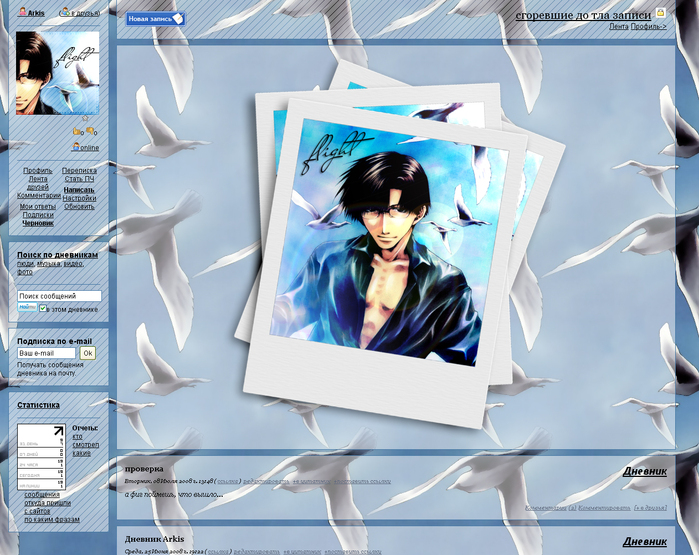699x555 pixels.
Task: Click the 'Найти' search button
Action: click(x=27, y=307)
